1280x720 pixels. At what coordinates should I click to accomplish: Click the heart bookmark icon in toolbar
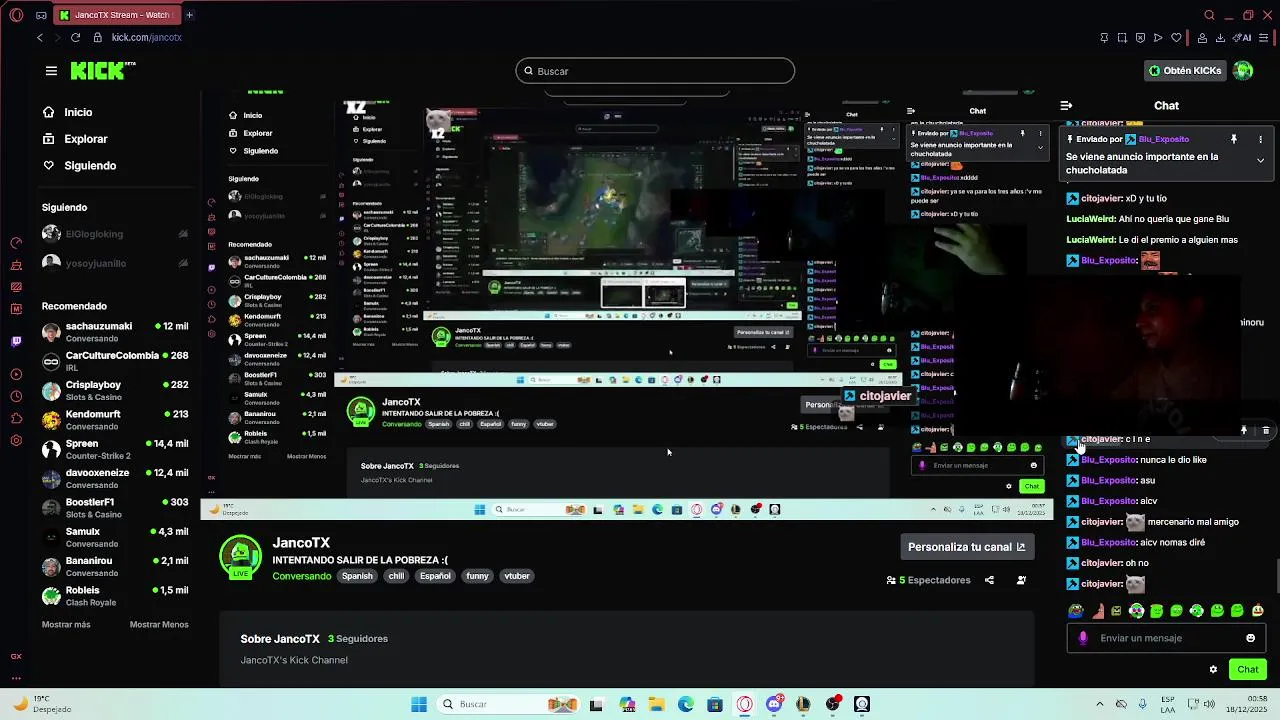(x=1176, y=37)
